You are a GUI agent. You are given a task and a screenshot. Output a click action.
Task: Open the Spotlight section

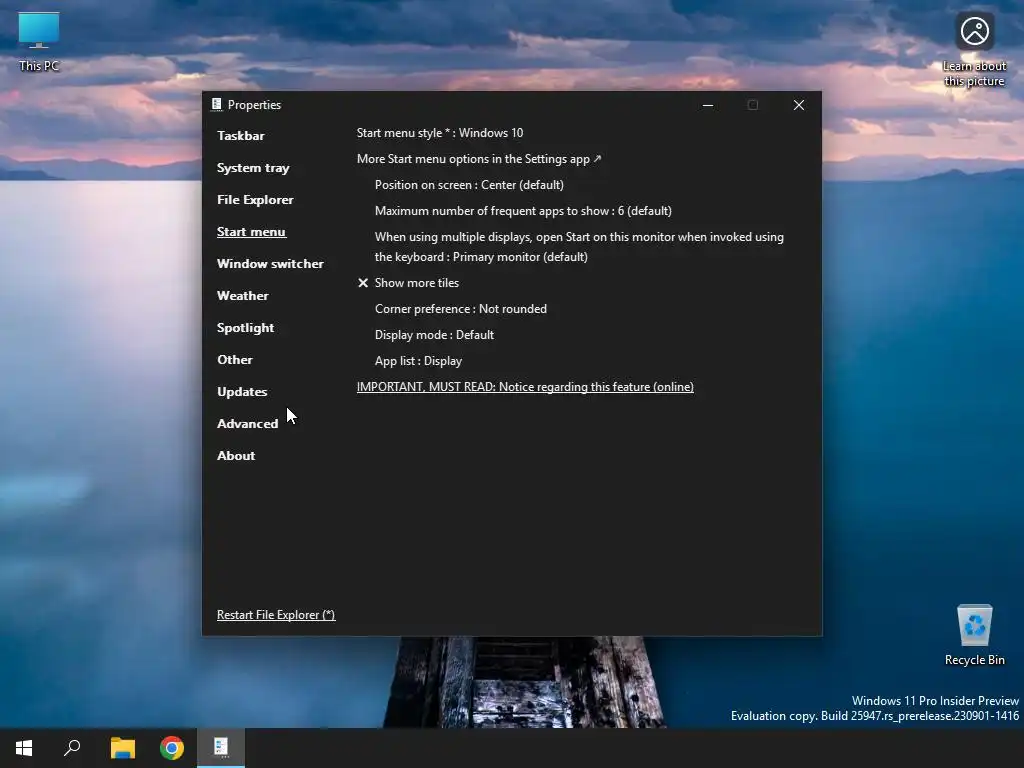245,328
